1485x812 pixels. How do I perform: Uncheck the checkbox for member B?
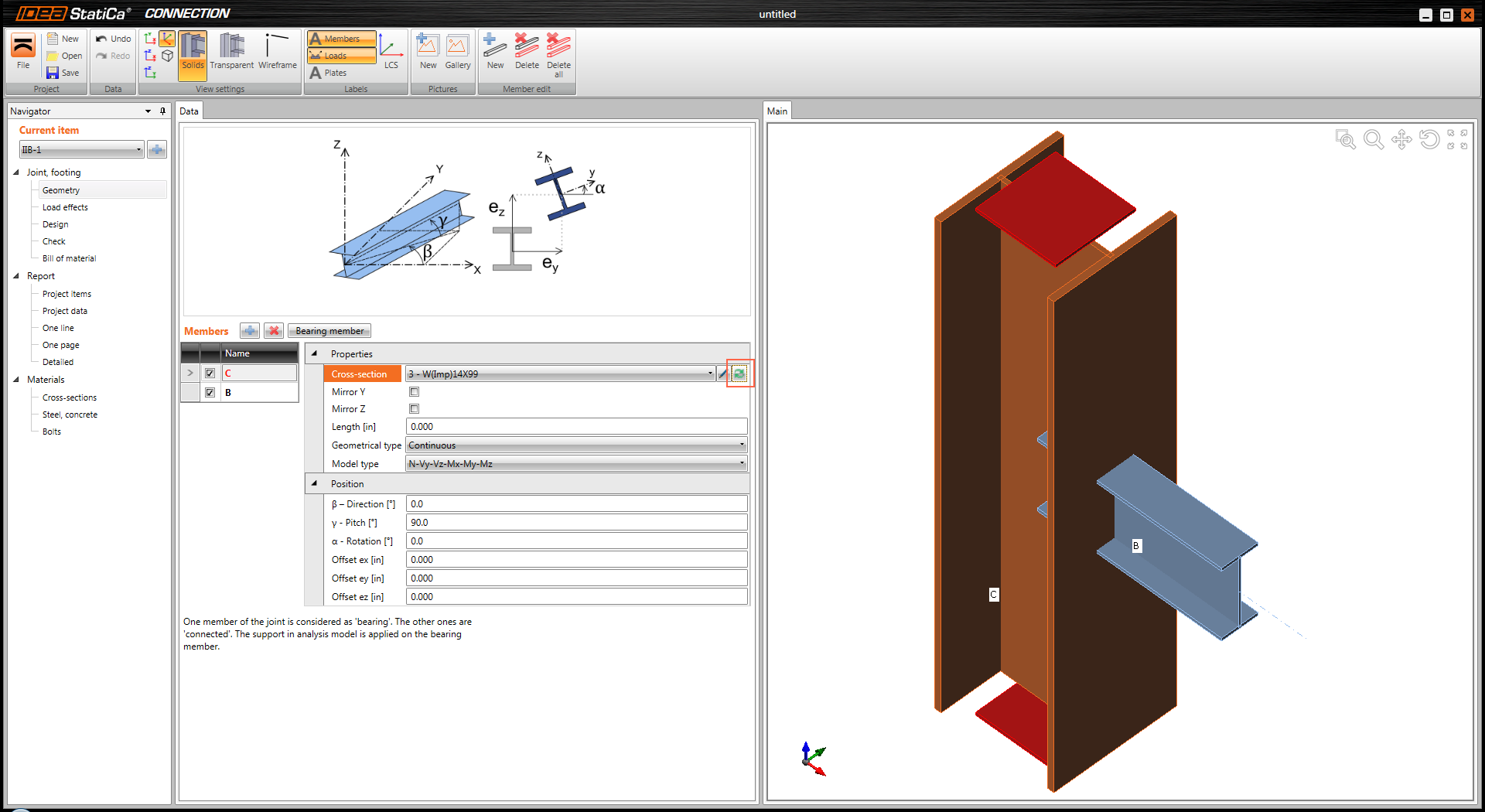coord(210,393)
